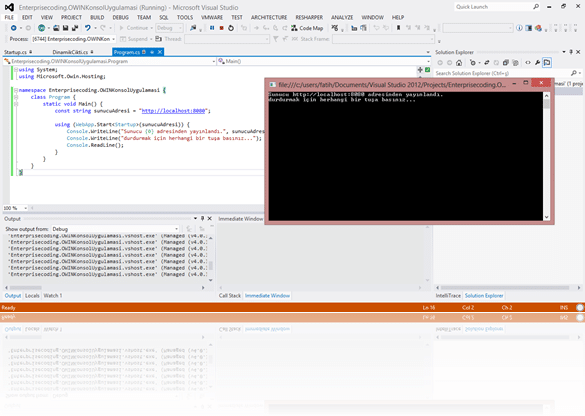Click the Restart debugging icon
The image size is (585, 416).
(x=231, y=28)
